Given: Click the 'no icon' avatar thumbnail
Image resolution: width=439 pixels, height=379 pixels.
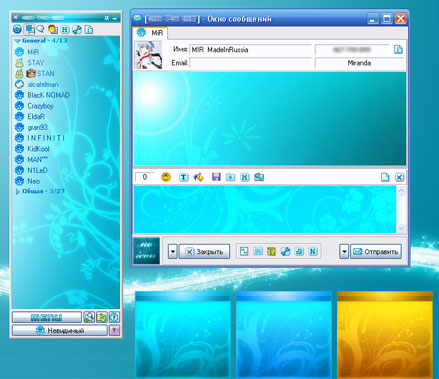Looking at the screenshot, I should (146, 251).
